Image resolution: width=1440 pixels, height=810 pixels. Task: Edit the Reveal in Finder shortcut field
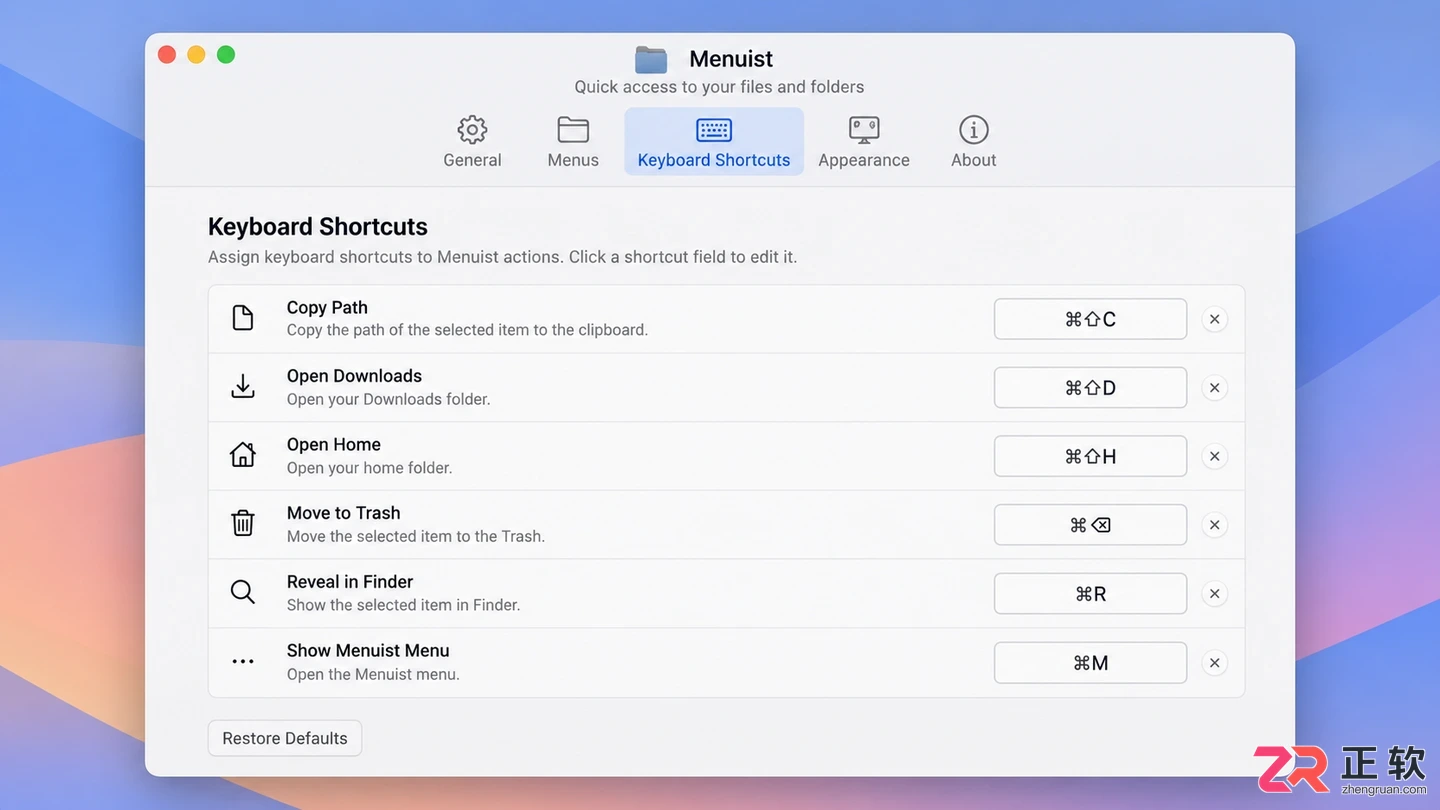[1090, 594]
